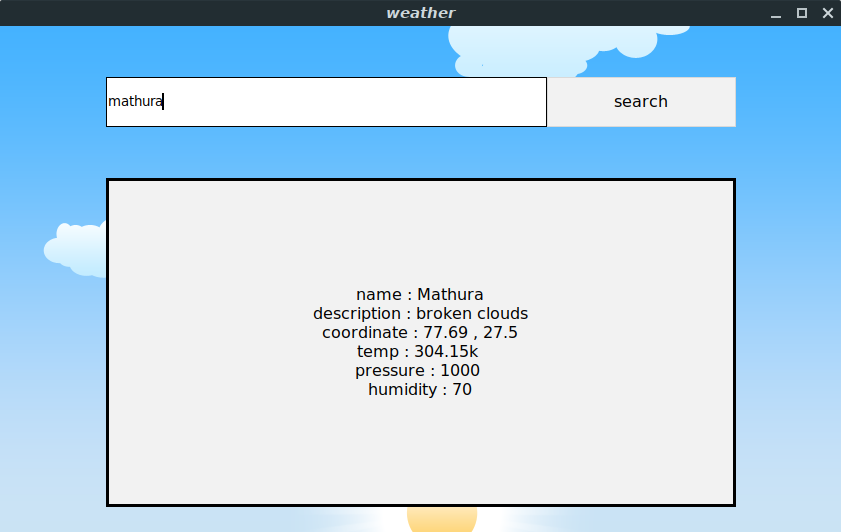
Task: Click the weather window title
Action: 420,13
